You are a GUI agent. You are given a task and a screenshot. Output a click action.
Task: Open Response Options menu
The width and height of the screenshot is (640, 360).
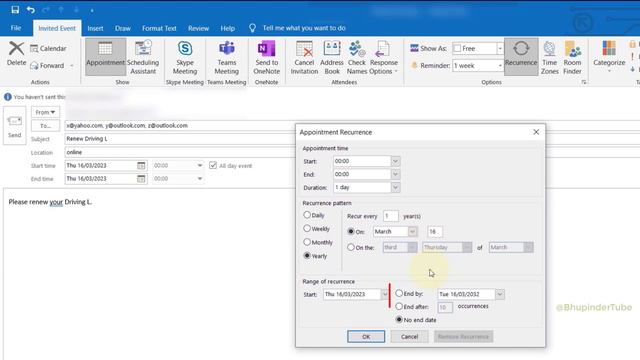click(x=383, y=57)
